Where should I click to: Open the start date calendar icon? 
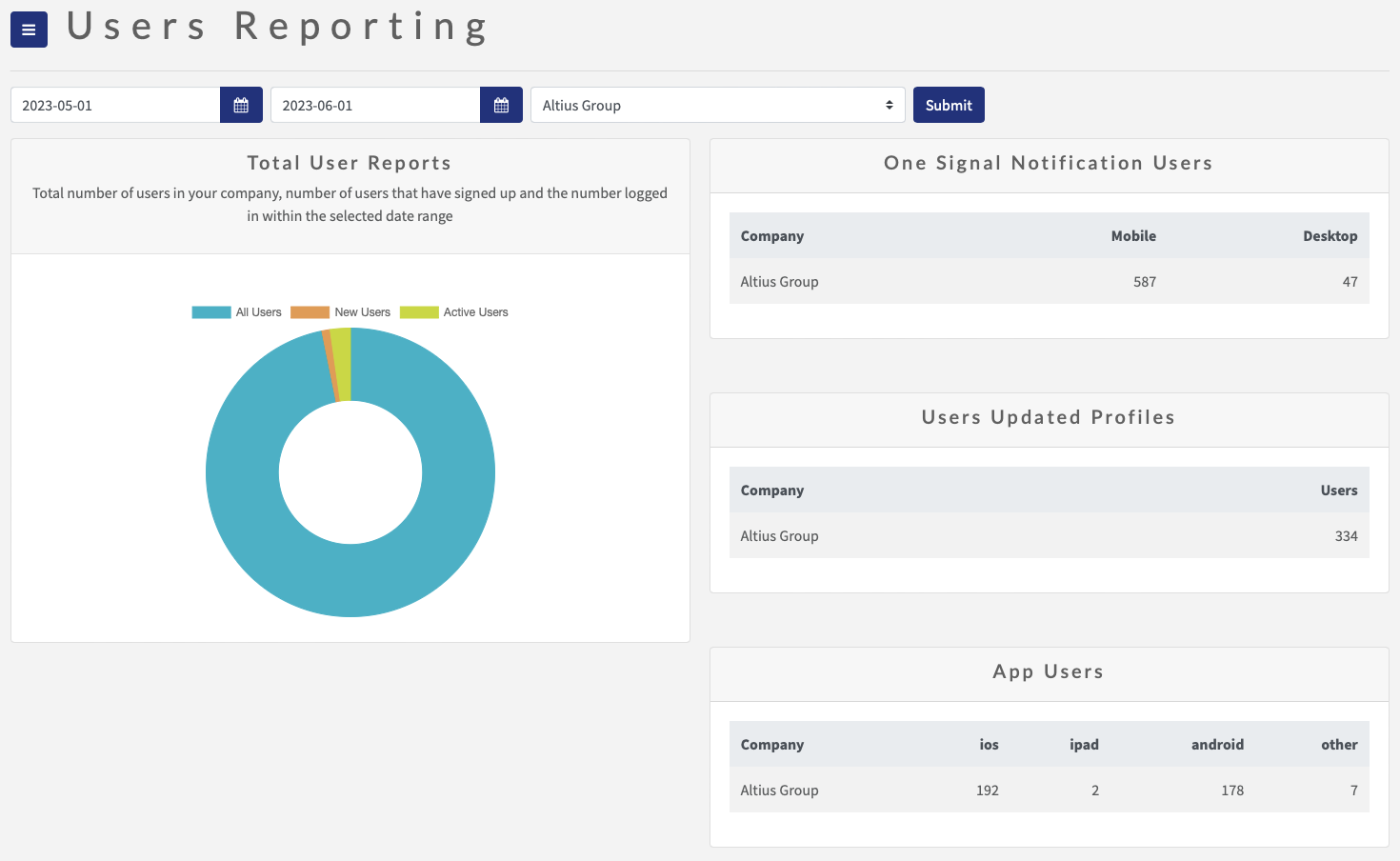pos(241,105)
